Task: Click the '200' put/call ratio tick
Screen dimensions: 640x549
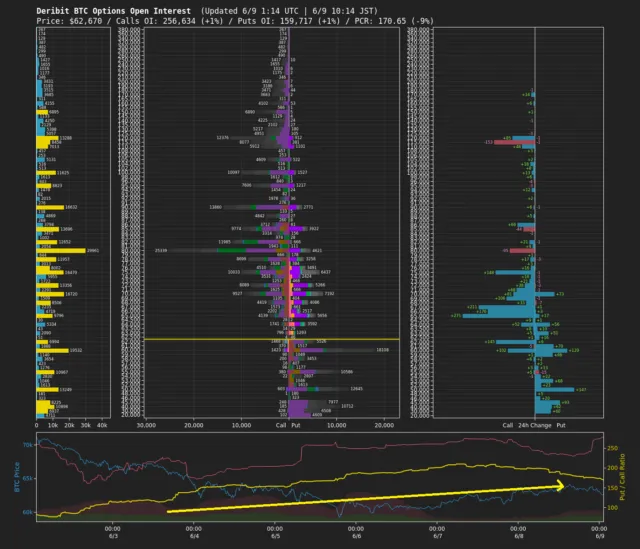Action: click(612, 468)
